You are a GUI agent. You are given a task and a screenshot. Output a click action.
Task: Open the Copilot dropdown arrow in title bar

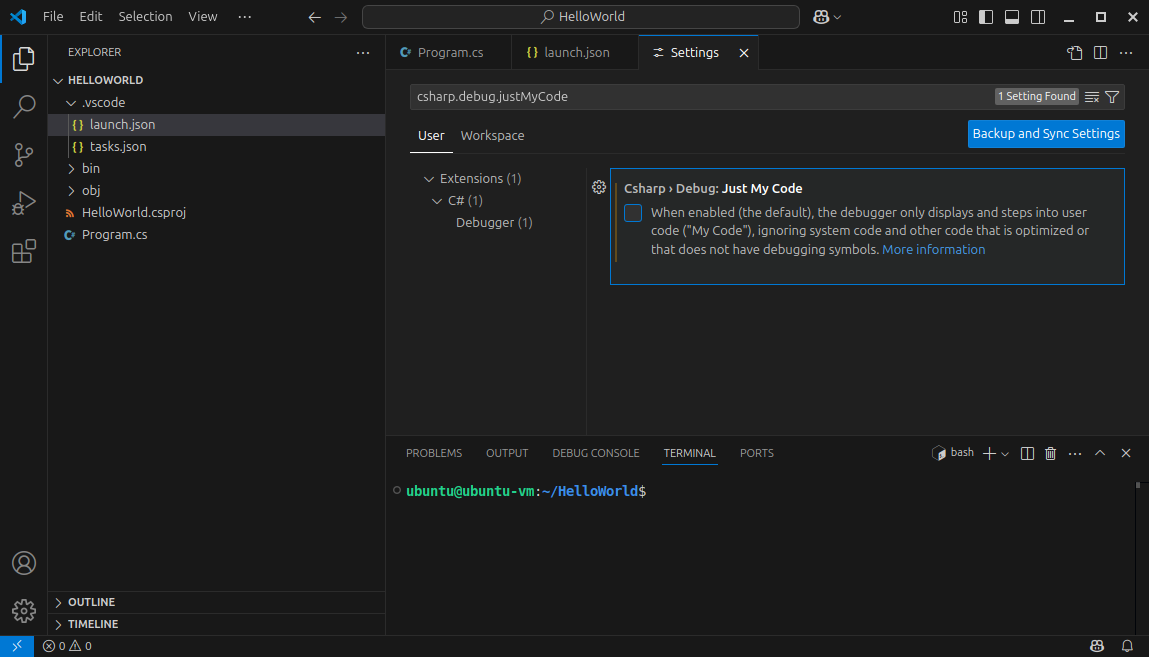(x=838, y=17)
